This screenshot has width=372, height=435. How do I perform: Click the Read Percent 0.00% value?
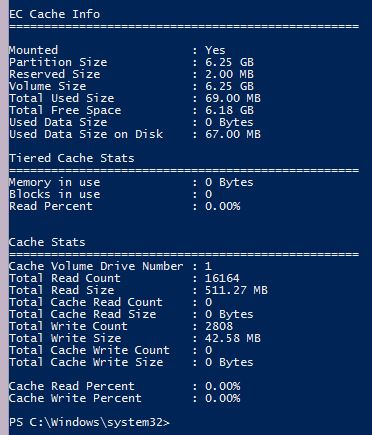(222, 206)
